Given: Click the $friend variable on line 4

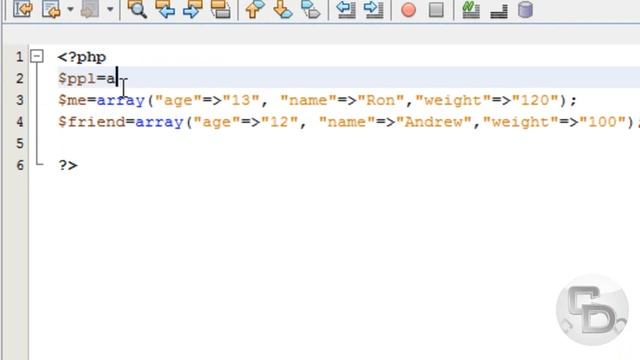Looking at the screenshot, I should point(91,122).
